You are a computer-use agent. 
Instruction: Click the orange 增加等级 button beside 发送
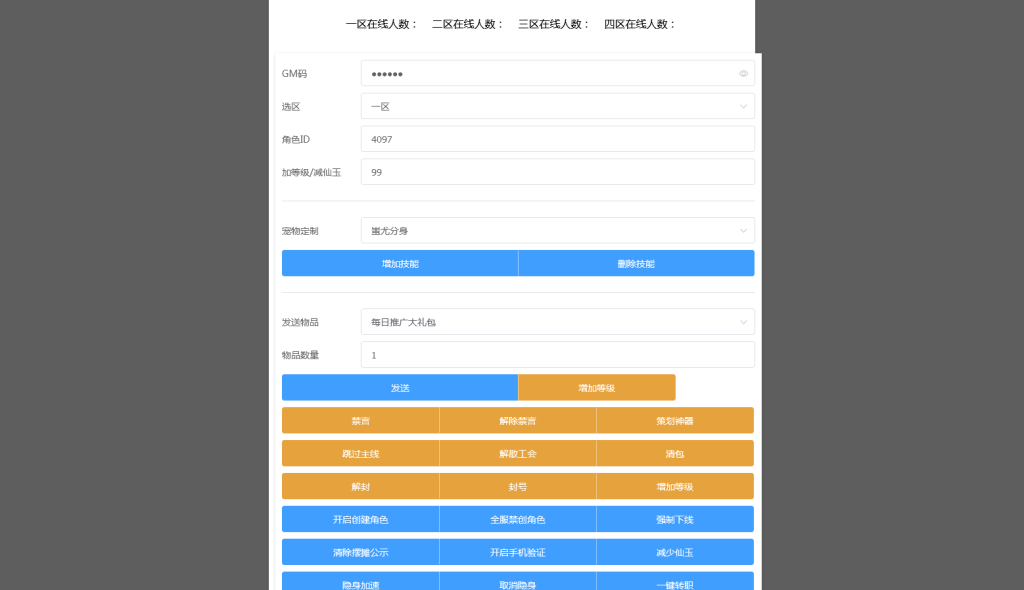click(596, 387)
